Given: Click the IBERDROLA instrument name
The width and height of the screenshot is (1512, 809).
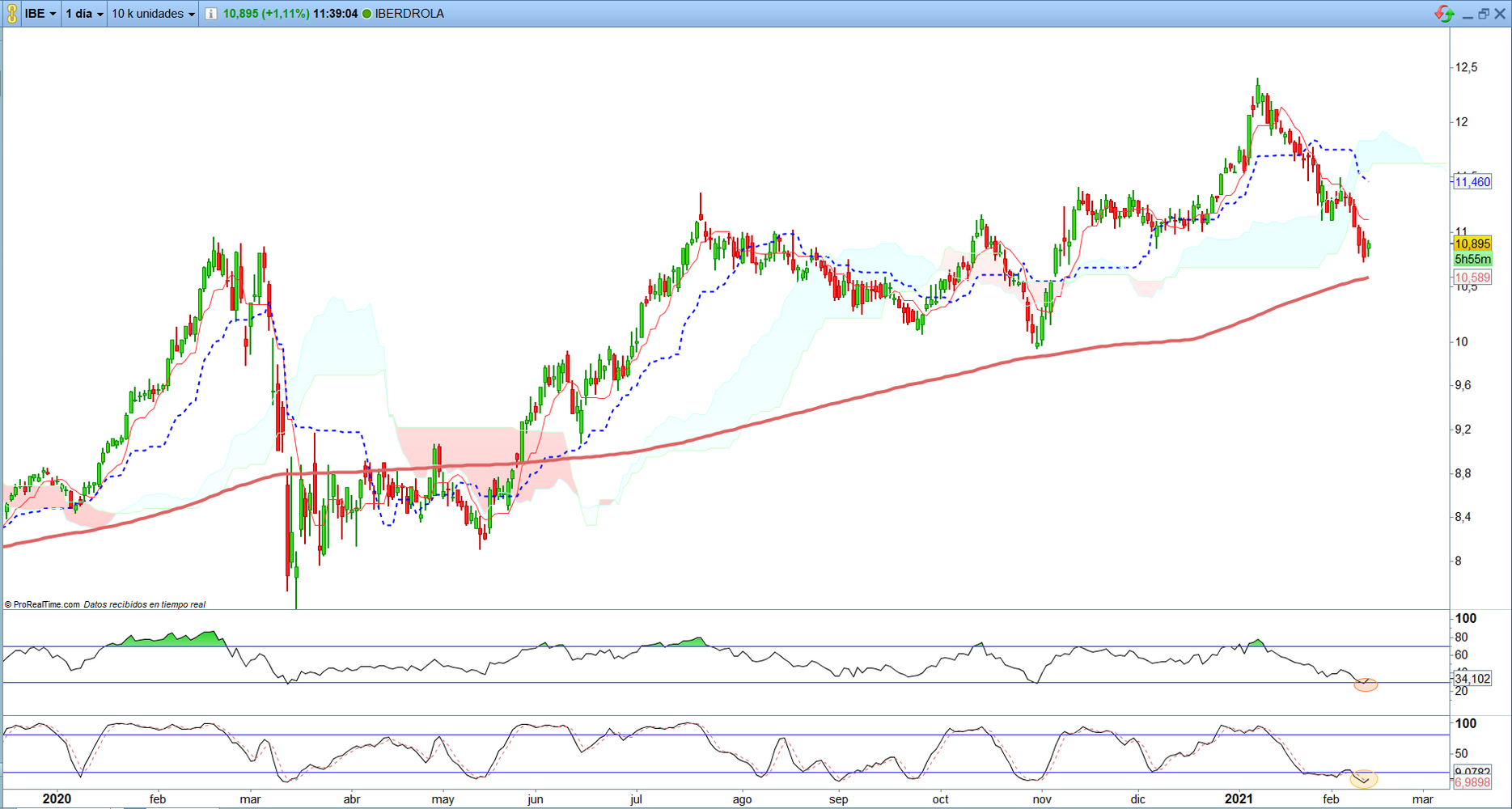Looking at the screenshot, I should click(x=409, y=14).
